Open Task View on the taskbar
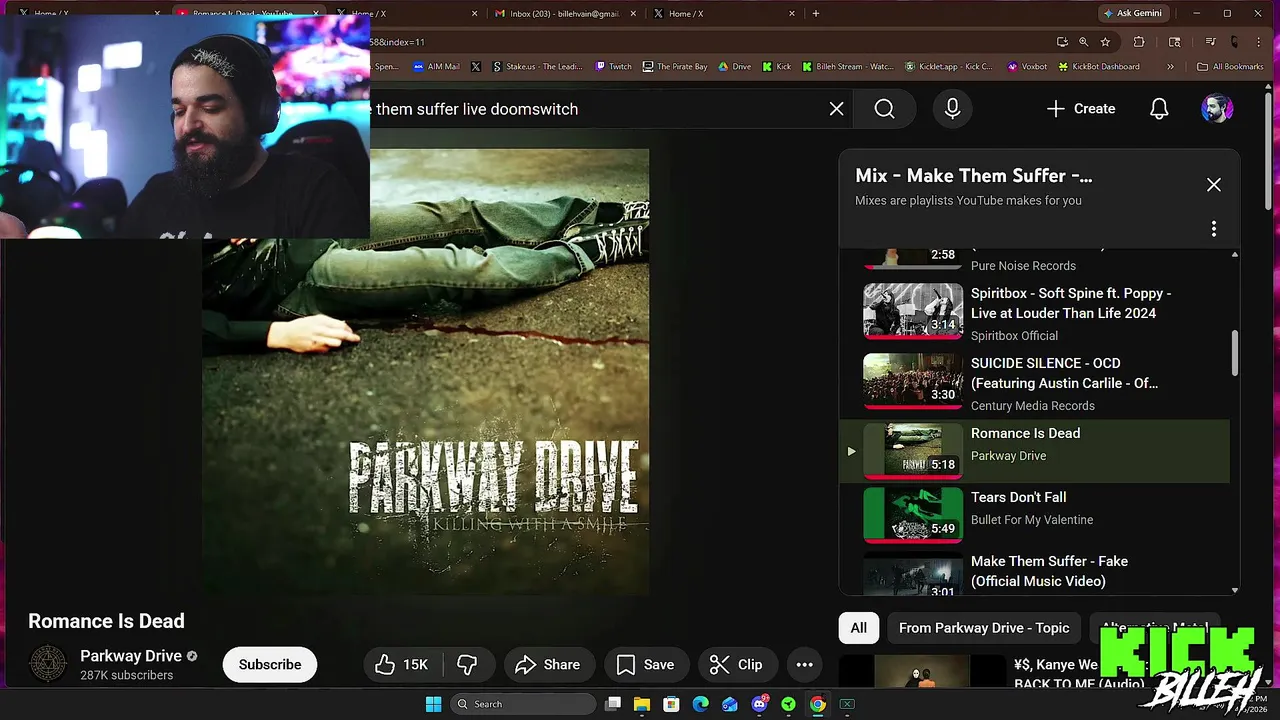Screen dimensions: 1280x720 (x=613, y=704)
